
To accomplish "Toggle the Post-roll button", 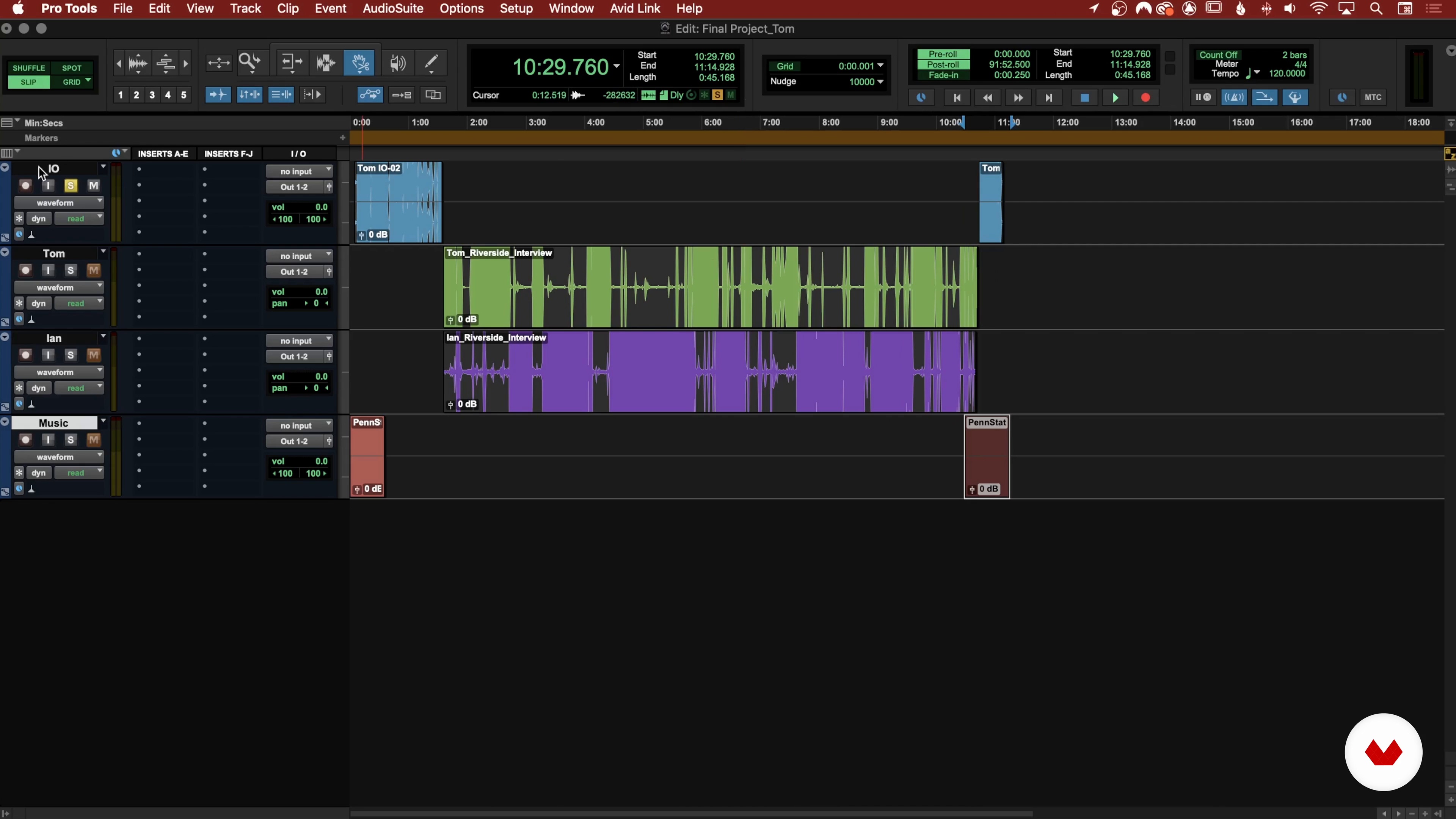I will click(943, 64).
